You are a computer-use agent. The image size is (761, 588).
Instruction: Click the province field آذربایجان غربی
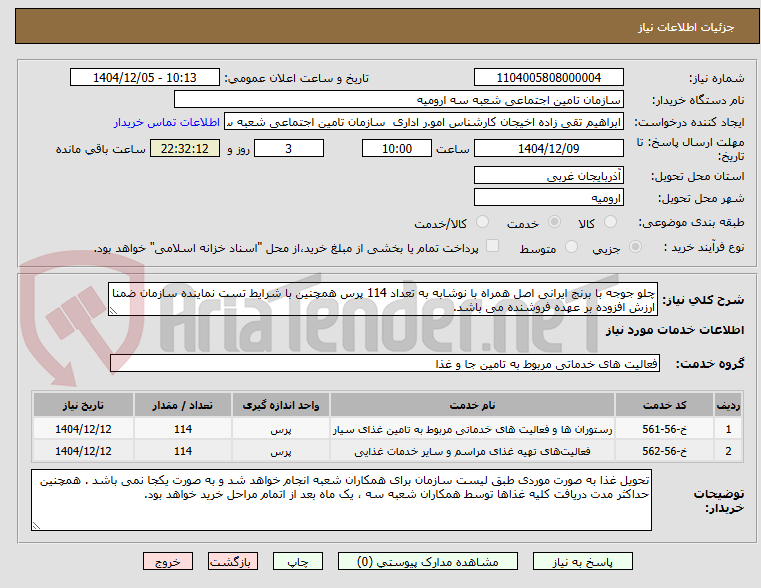[x=548, y=176]
